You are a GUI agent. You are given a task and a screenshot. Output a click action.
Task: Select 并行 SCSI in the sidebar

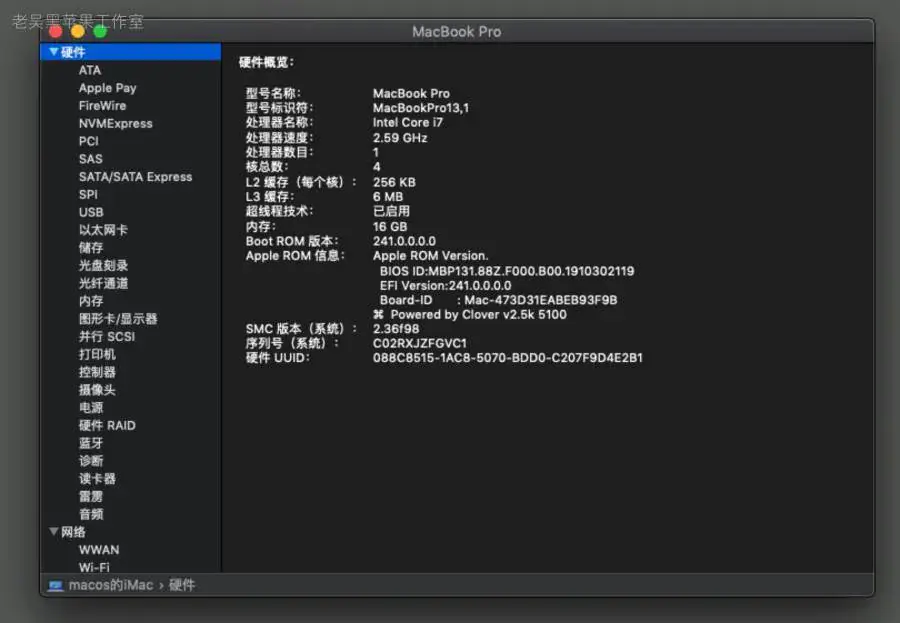[107, 337]
